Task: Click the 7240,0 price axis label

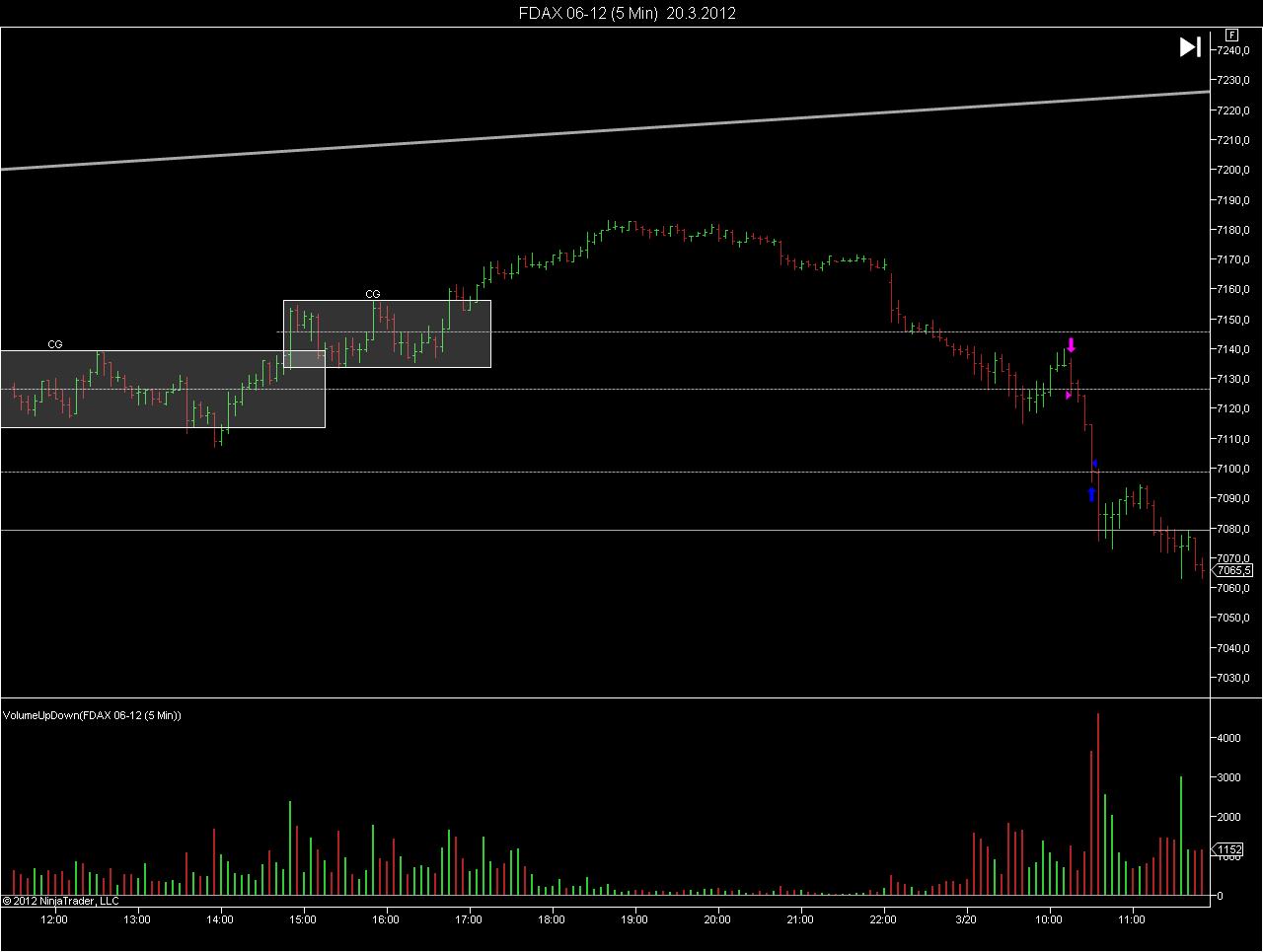Action: coord(1234,50)
